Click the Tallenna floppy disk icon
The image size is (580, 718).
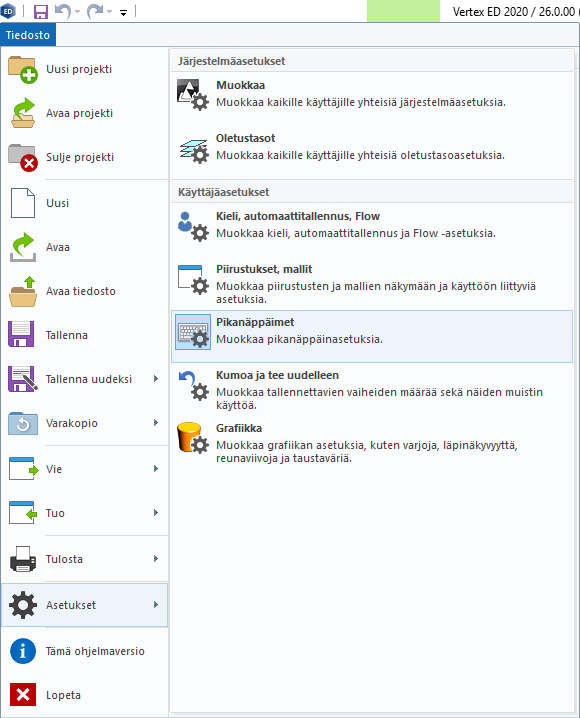click(21, 334)
